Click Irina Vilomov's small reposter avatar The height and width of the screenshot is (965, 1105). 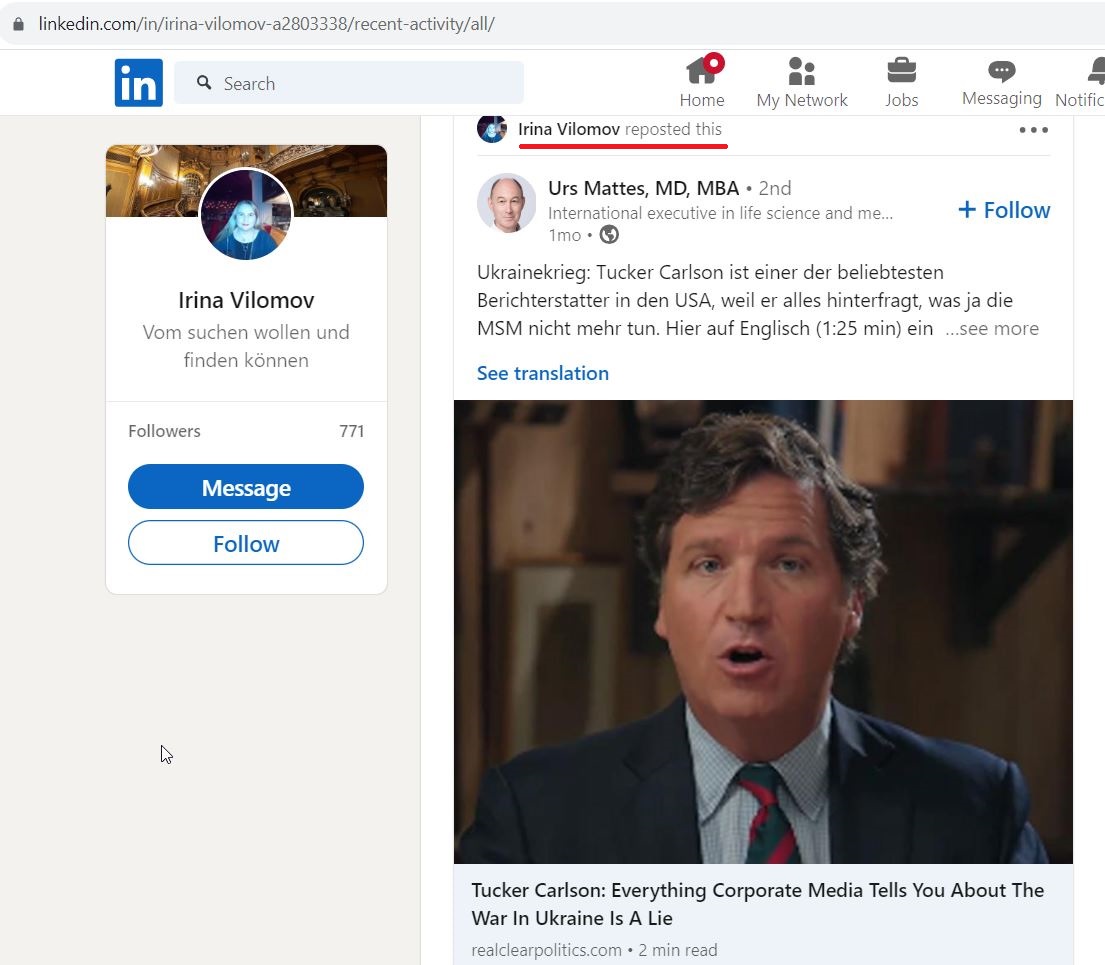point(492,129)
